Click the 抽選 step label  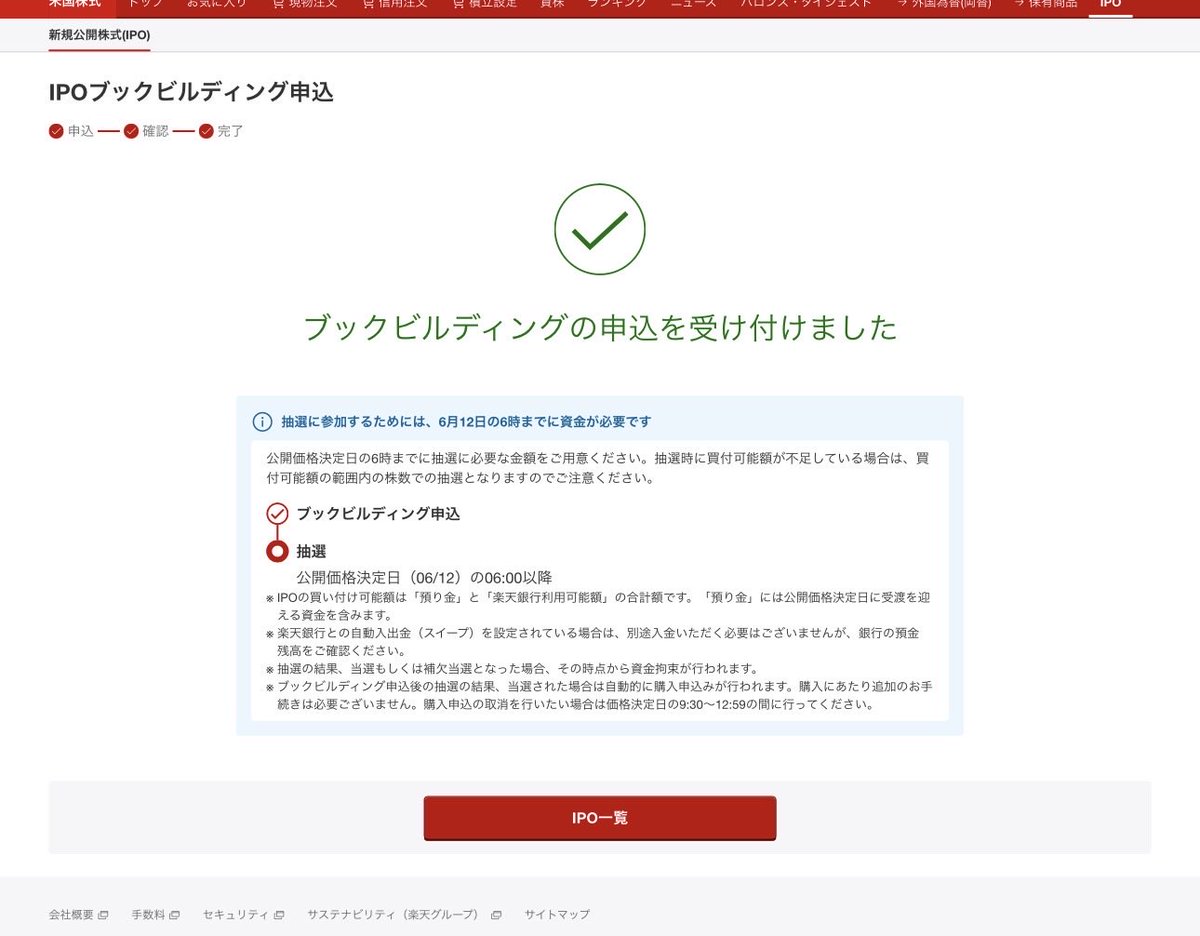pyautogui.click(x=311, y=551)
